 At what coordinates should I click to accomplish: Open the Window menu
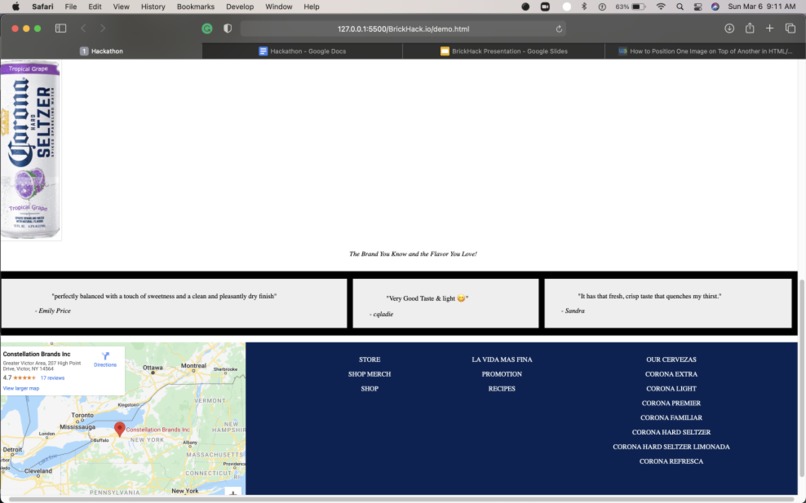pyautogui.click(x=279, y=7)
